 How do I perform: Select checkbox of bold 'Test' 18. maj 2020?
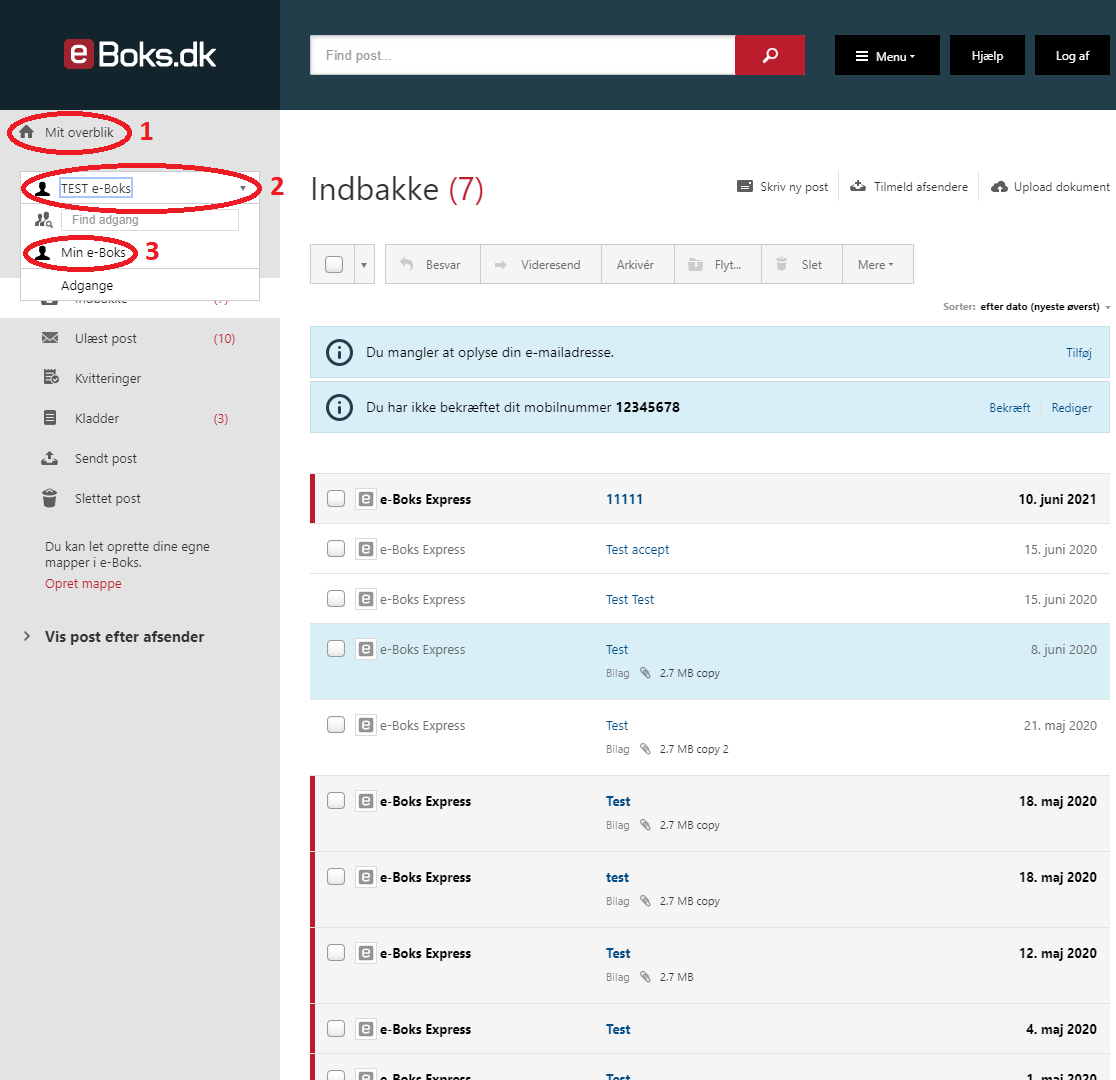(336, 801)
